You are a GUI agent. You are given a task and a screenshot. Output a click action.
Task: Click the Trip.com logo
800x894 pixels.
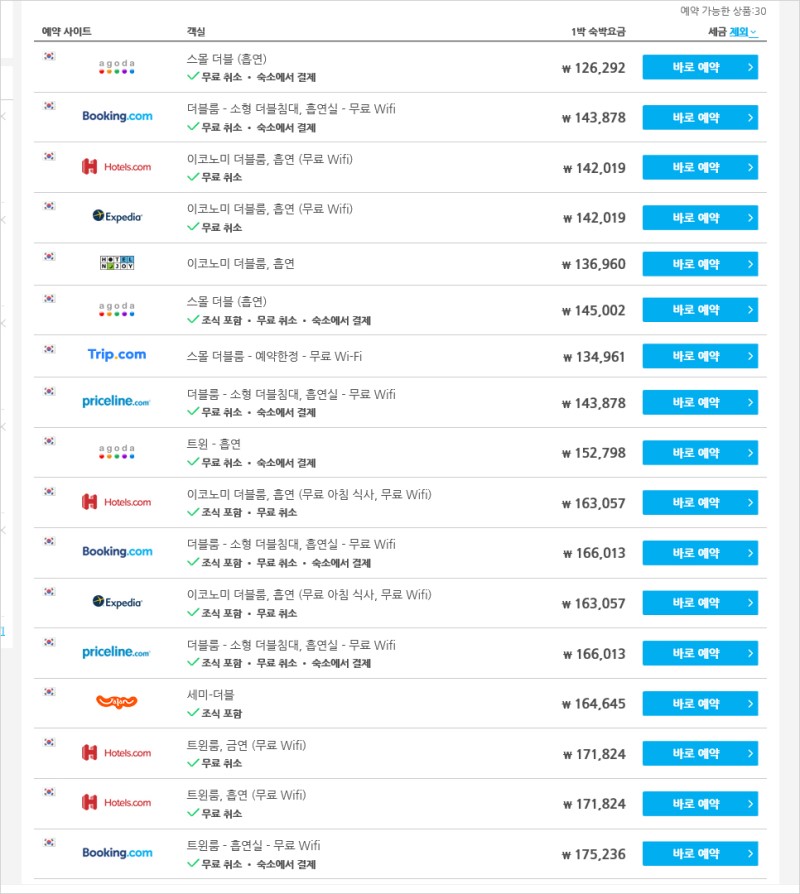(x=117, y=355)
